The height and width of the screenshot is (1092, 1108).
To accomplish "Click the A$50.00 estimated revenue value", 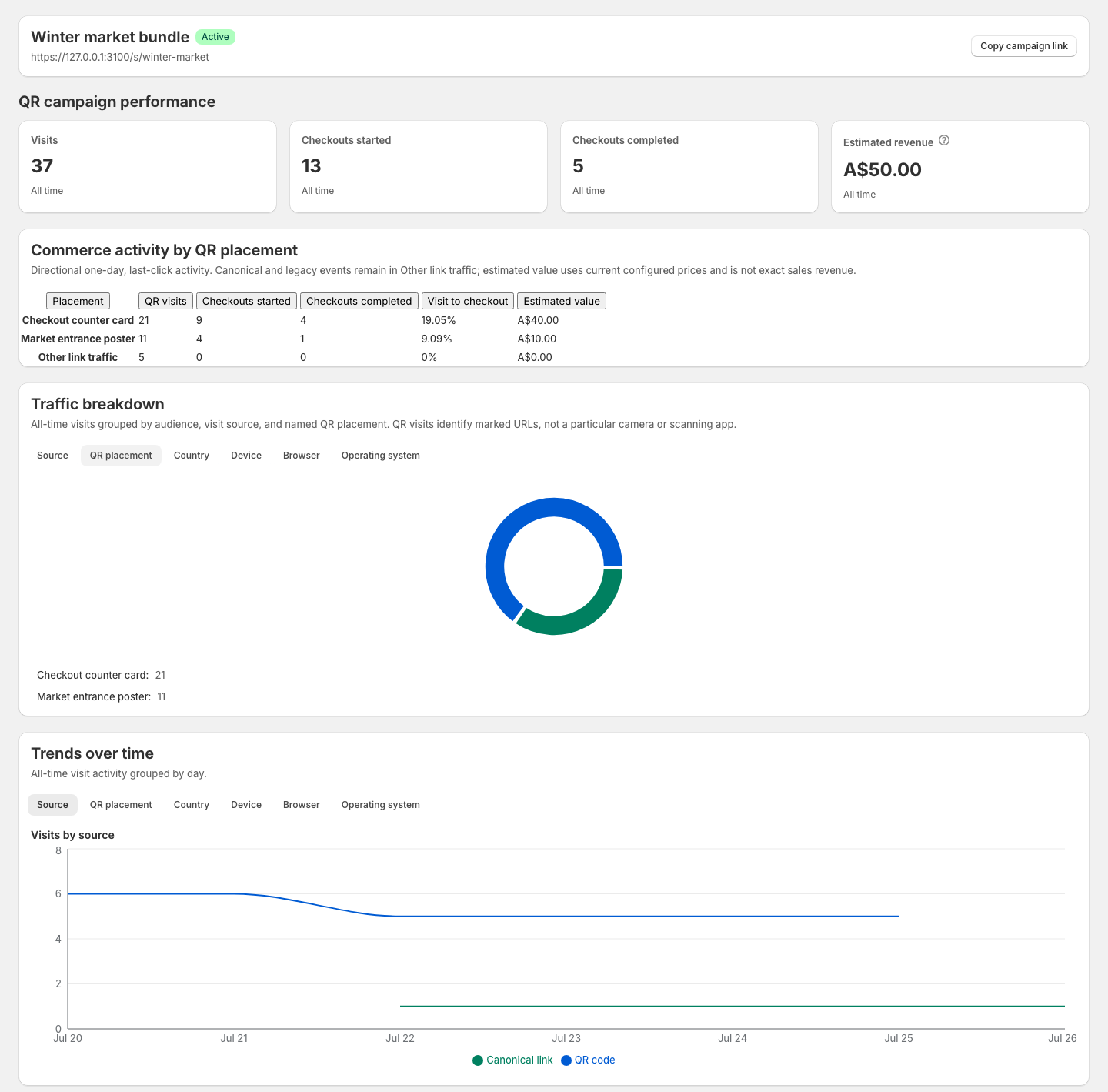I will [x=883, y=169].
